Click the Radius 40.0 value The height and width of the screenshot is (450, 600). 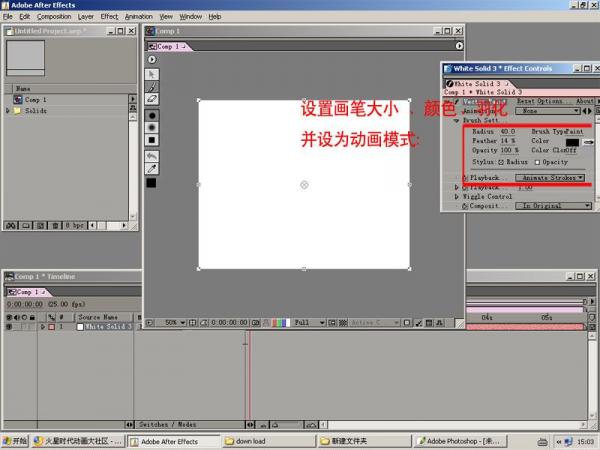tap(508, 131)
